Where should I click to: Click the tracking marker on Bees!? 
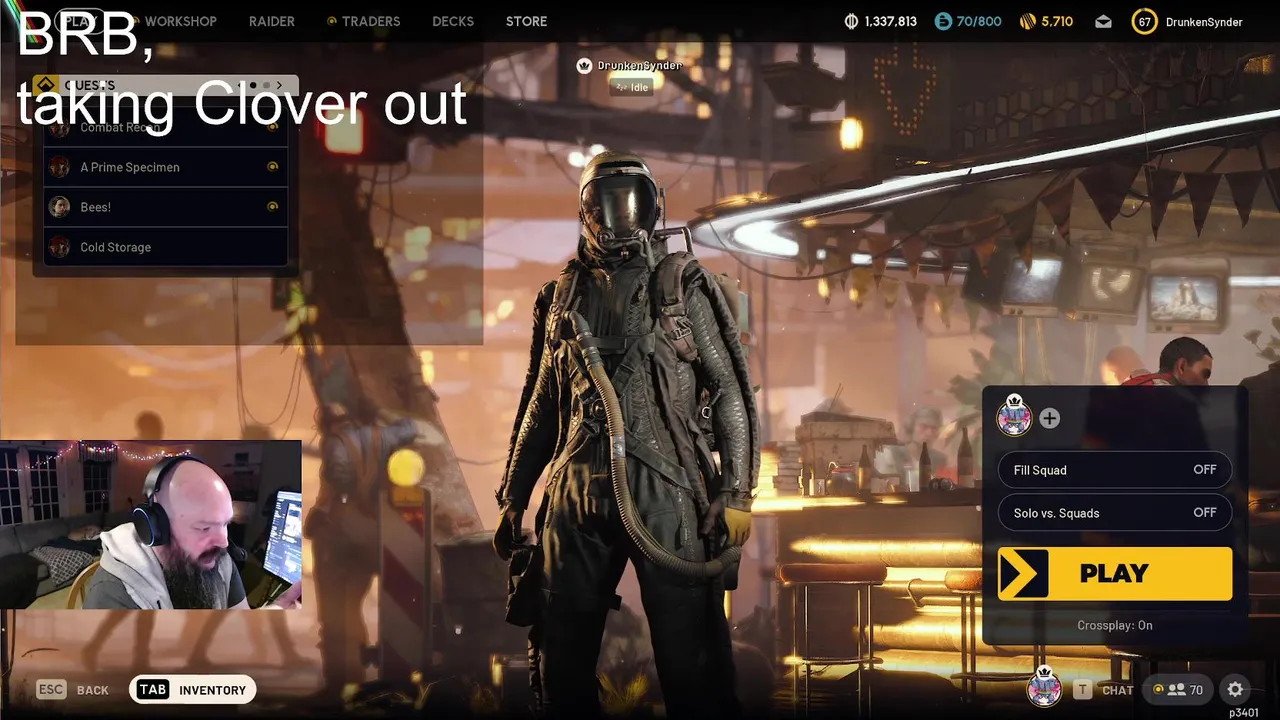[272, 207]
